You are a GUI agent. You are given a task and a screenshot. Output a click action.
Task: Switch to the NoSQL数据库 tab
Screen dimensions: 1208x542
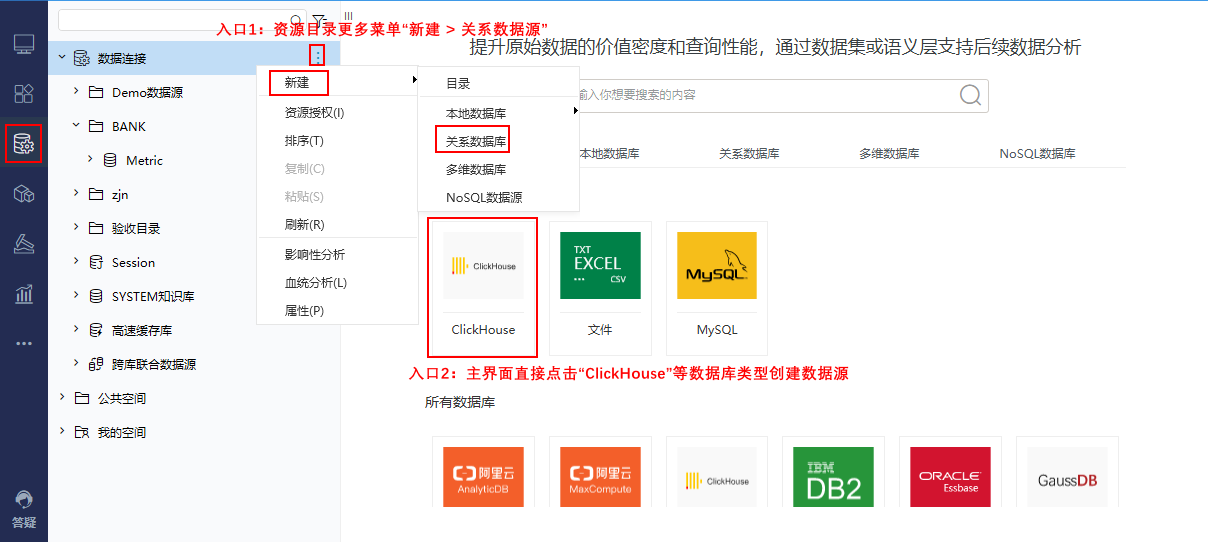(1037, 154)
